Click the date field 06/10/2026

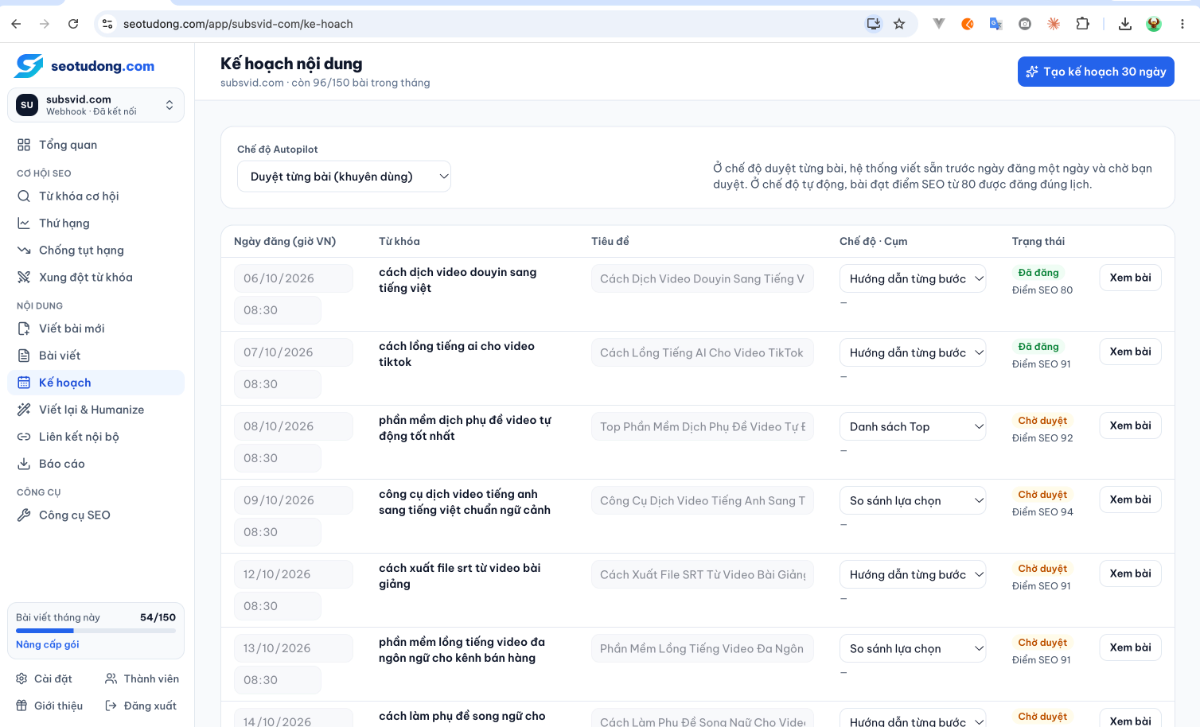293,279
